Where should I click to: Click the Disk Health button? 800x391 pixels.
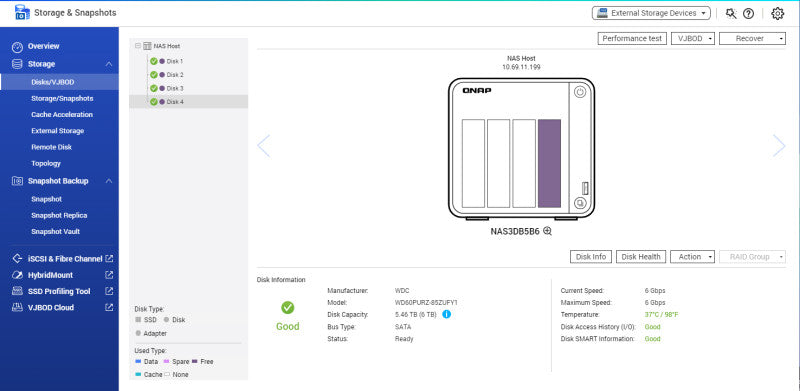[x=641, y=257]
